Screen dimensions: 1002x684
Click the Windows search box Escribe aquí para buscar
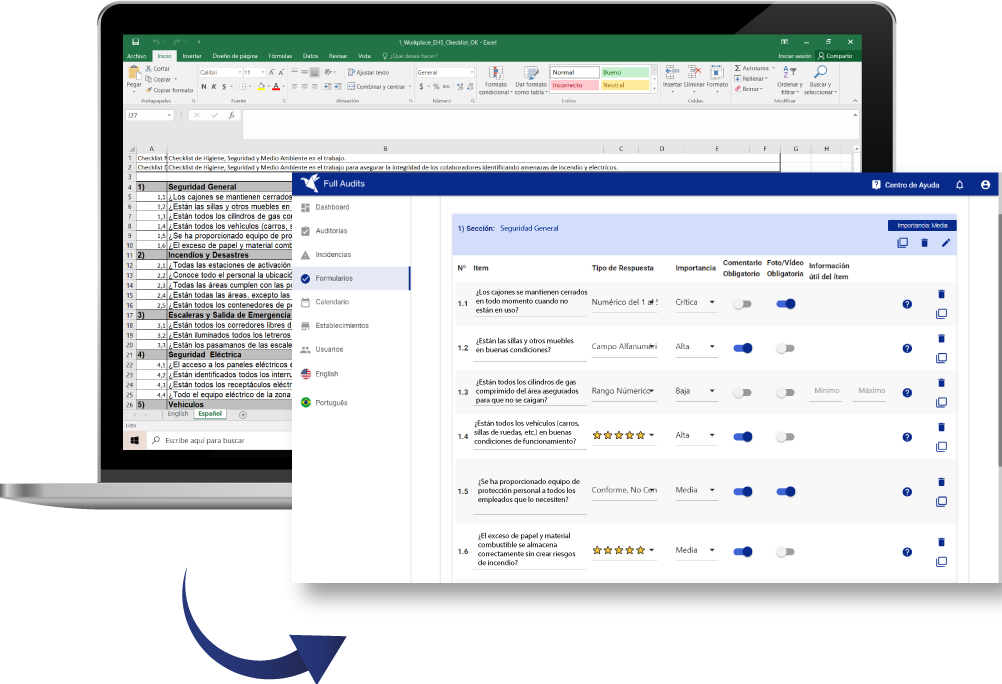tap(220, 440)
